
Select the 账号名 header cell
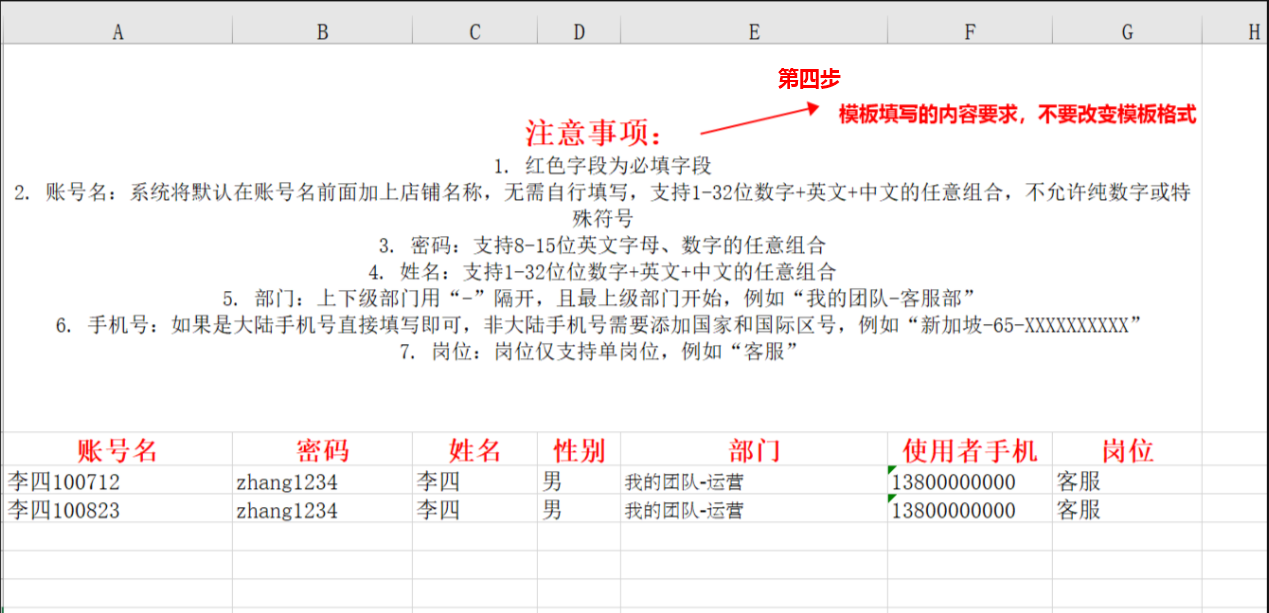[x=117, y=450]
